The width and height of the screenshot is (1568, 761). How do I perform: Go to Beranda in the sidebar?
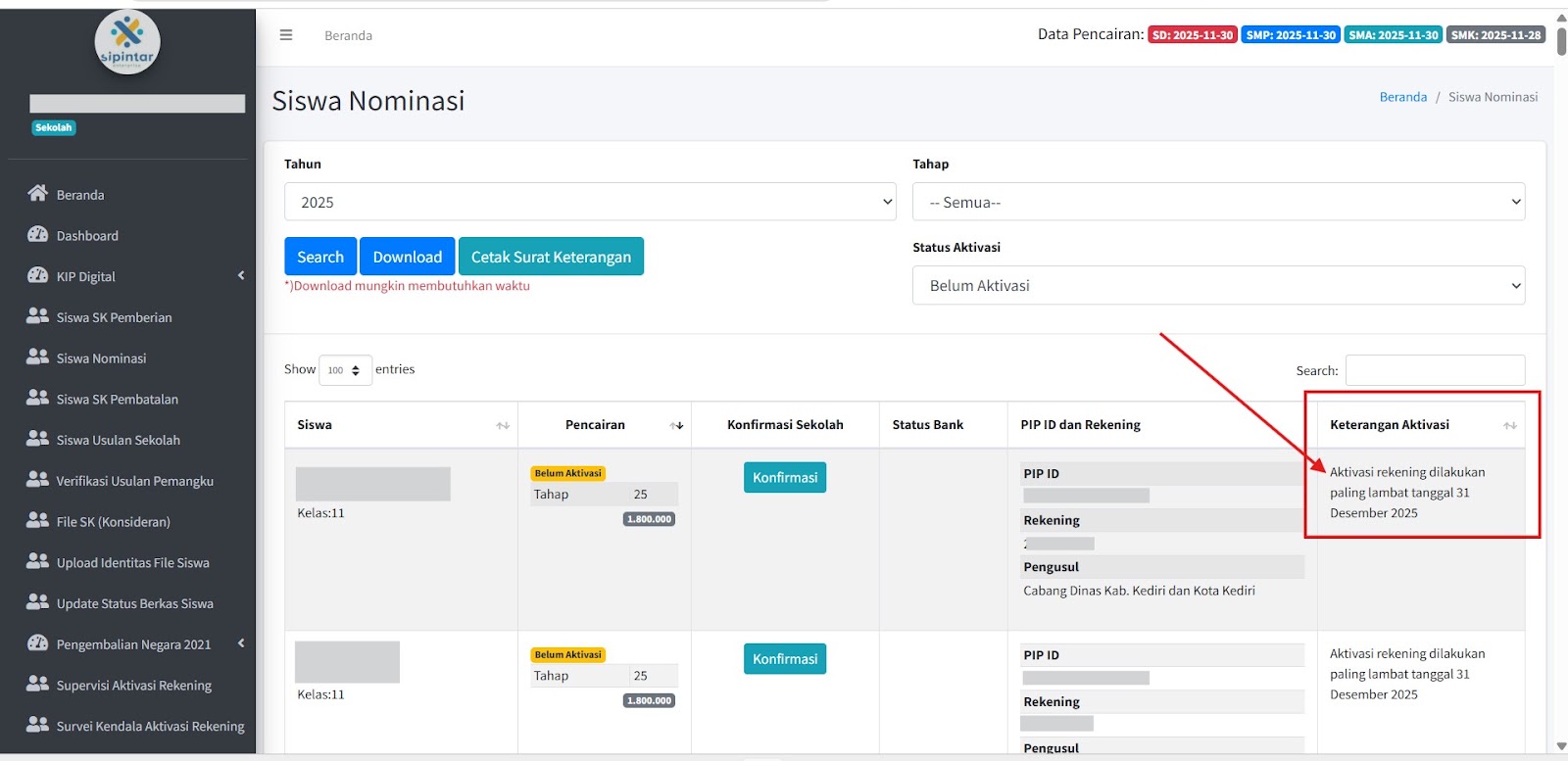pos(80,195)
